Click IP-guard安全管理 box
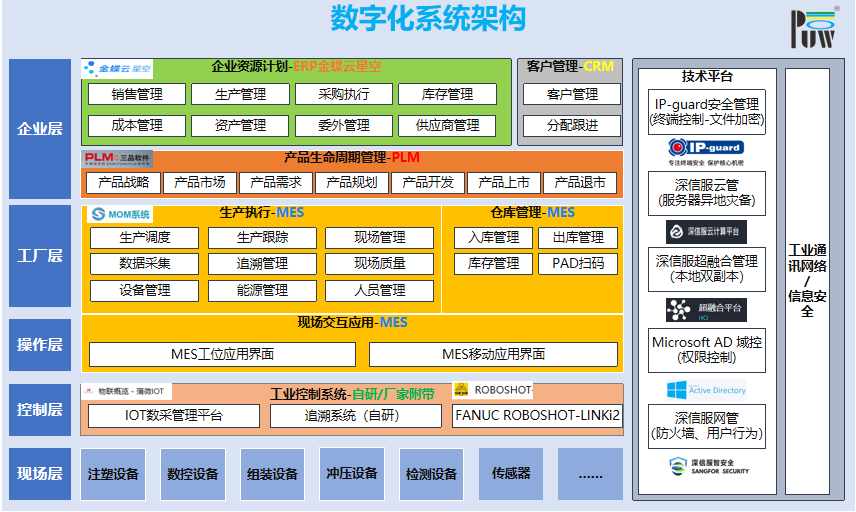Image resolution: width=856 pixels, height=512 pixels. [x=706, y=112]
